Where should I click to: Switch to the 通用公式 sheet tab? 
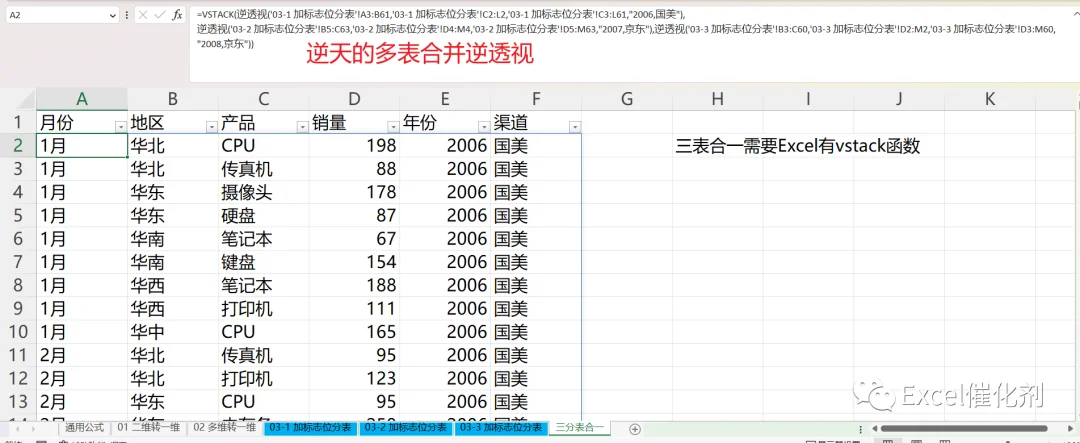tap(85, 428)
